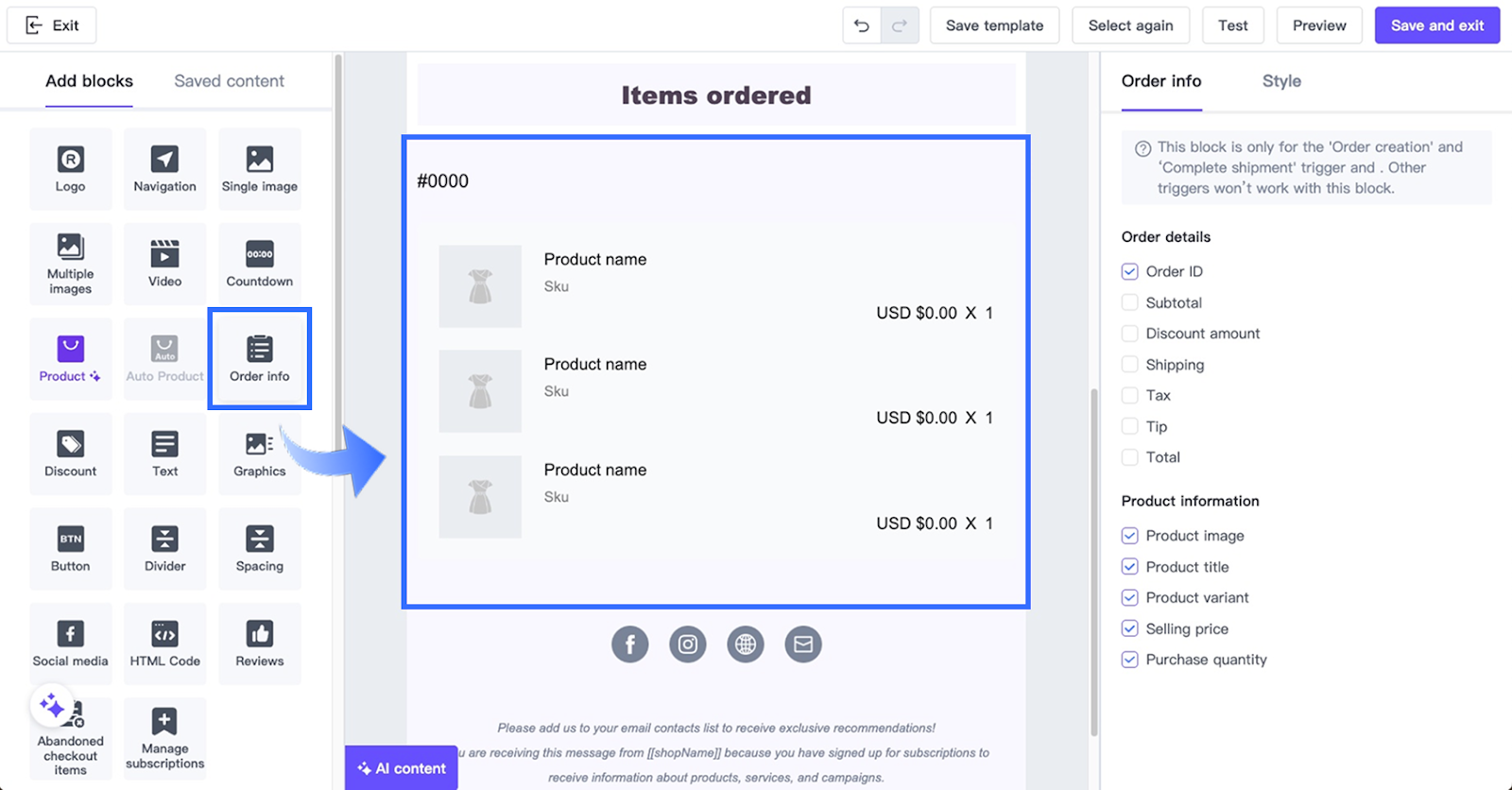
Task: Open the Saved content tab
Action: click(x=229, y=81)
